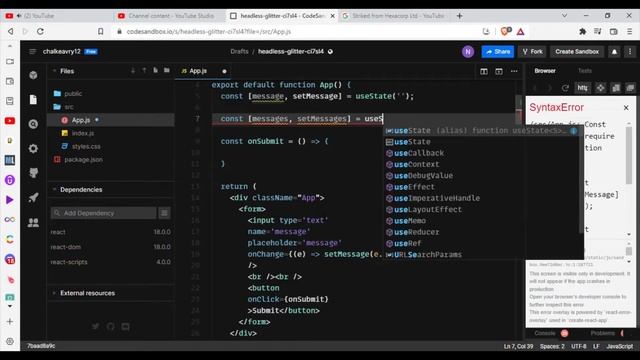Select App.js in file tree
This screenshot has width=640, height=360.
point(111,120)
